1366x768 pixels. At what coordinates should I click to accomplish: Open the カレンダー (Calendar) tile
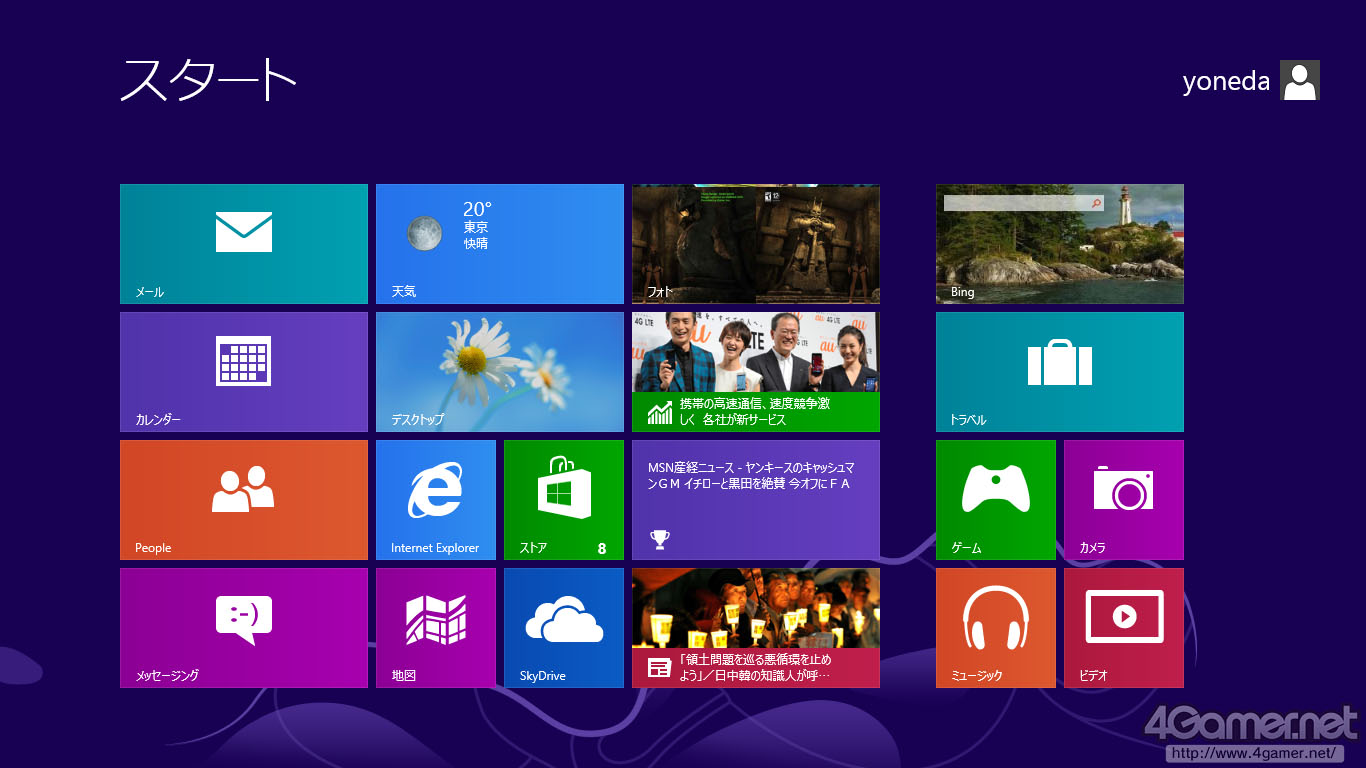pyautogui.click(x=244, y=372)
